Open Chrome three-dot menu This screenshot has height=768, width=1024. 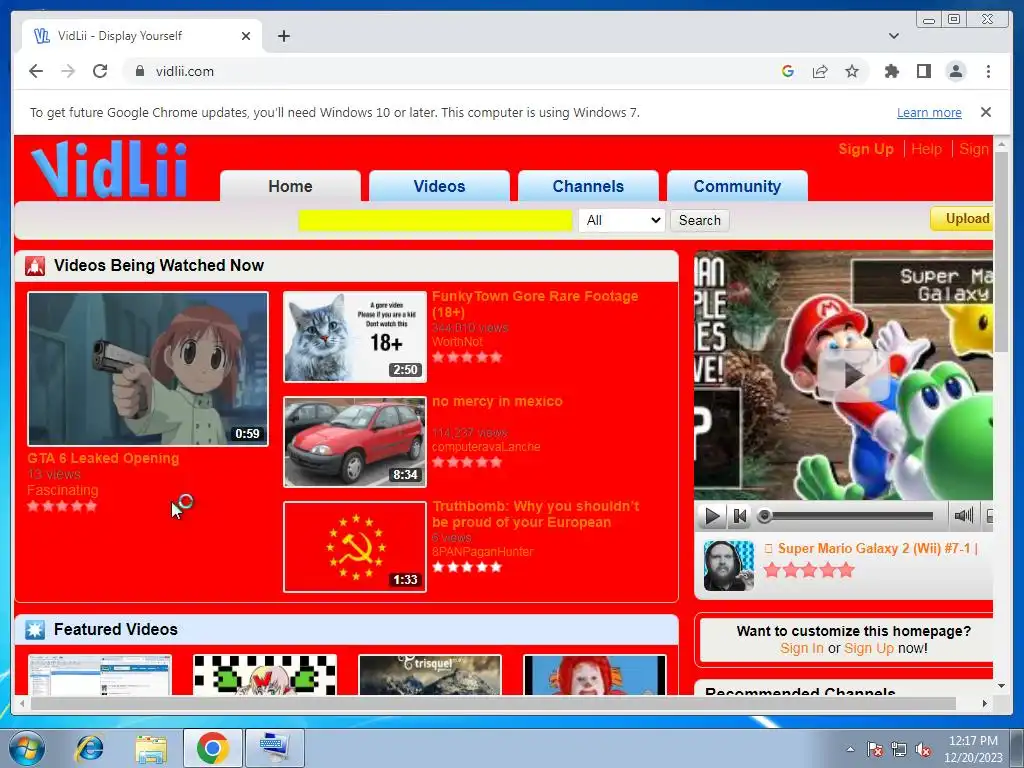pos(988,71)
